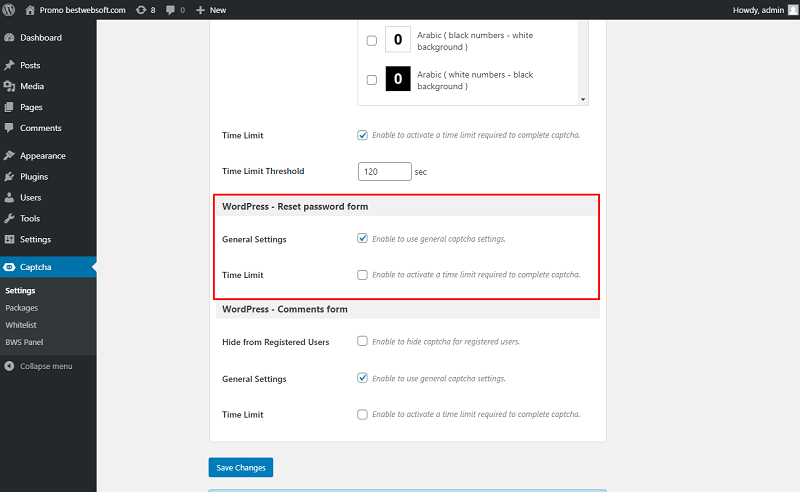The image size is (800, 492).
Task: Click the Posts pin icon
Action: pyautogui.click(x=9, y=65)
